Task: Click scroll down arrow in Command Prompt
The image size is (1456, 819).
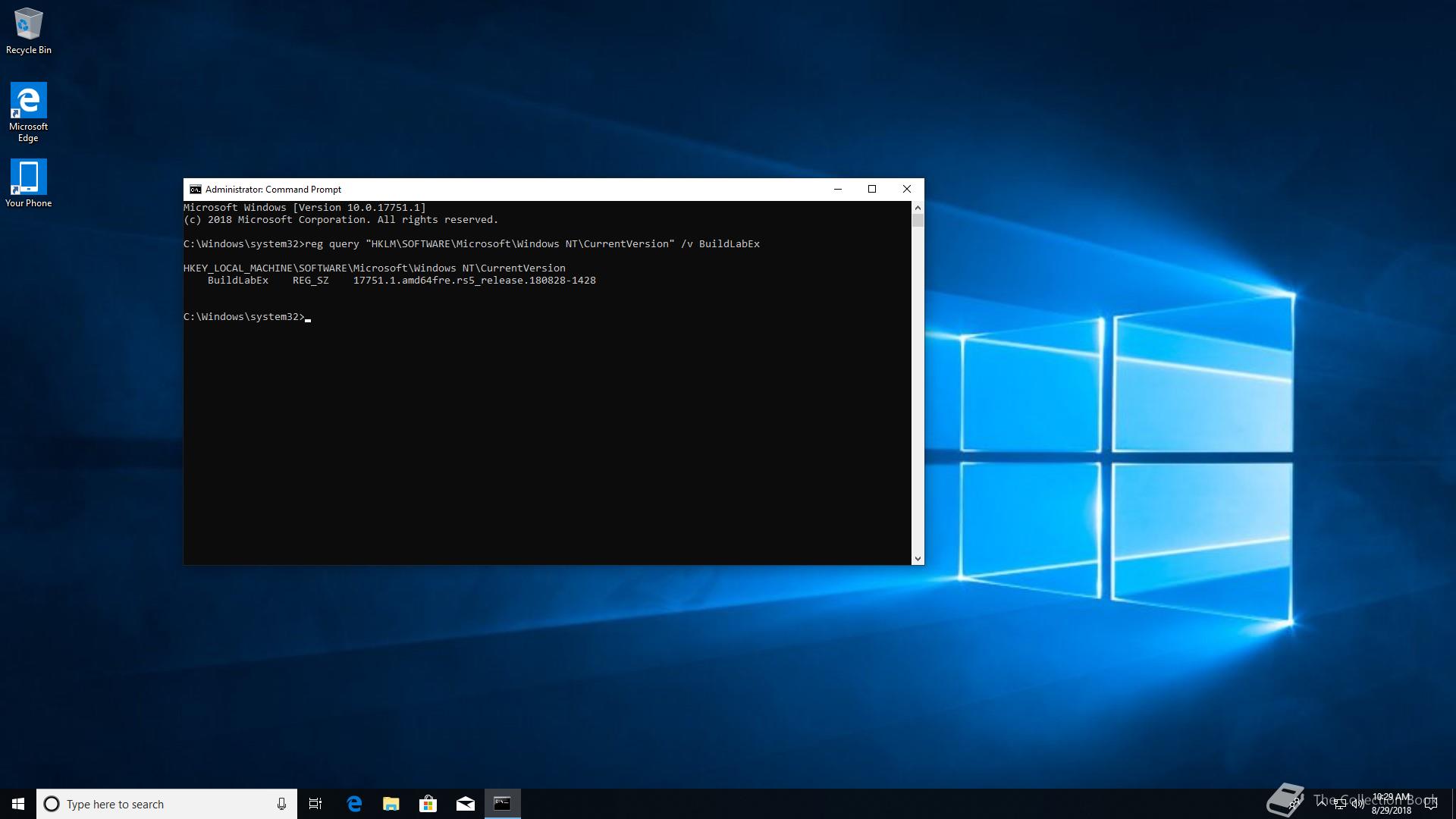Action: coord(918,559)
